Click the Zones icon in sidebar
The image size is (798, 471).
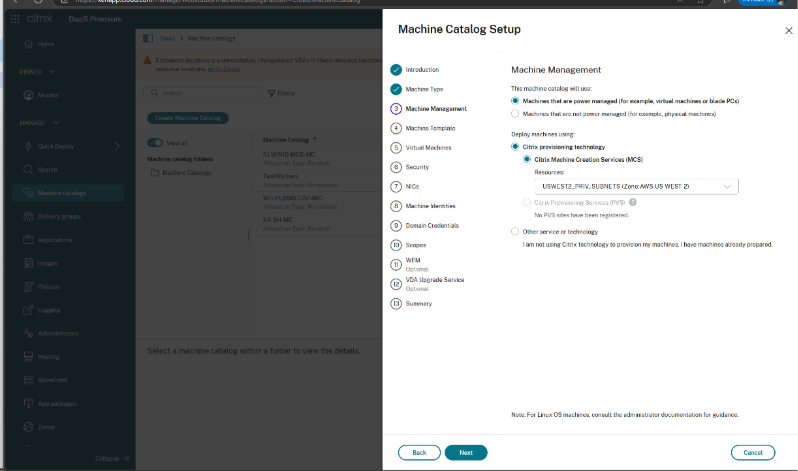pos(28,427)
